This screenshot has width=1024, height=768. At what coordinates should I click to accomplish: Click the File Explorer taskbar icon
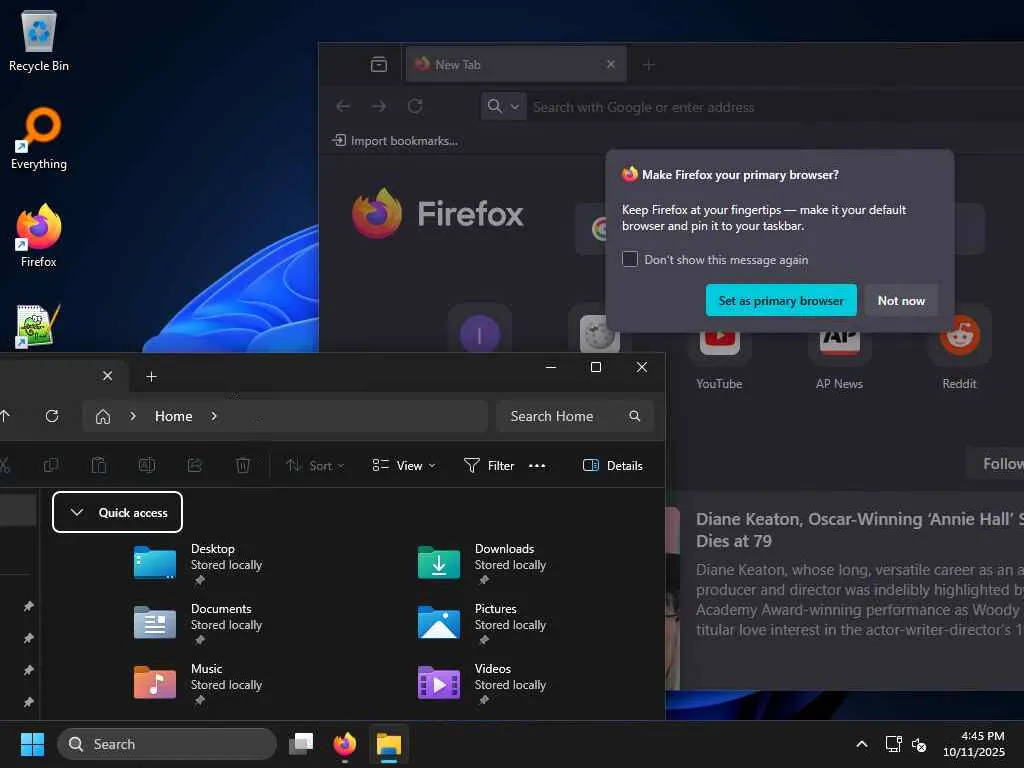389,744
